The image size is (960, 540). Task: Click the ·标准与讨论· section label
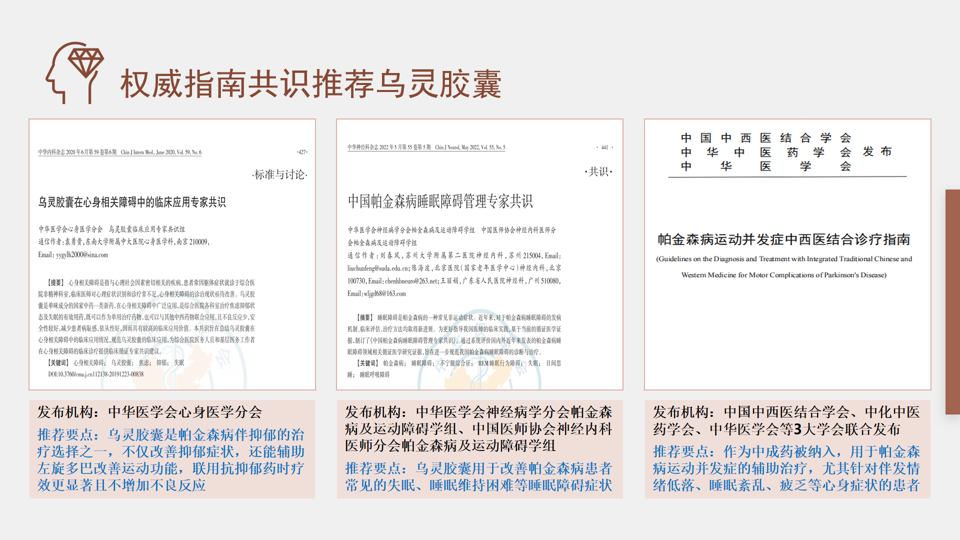(279, 174)
